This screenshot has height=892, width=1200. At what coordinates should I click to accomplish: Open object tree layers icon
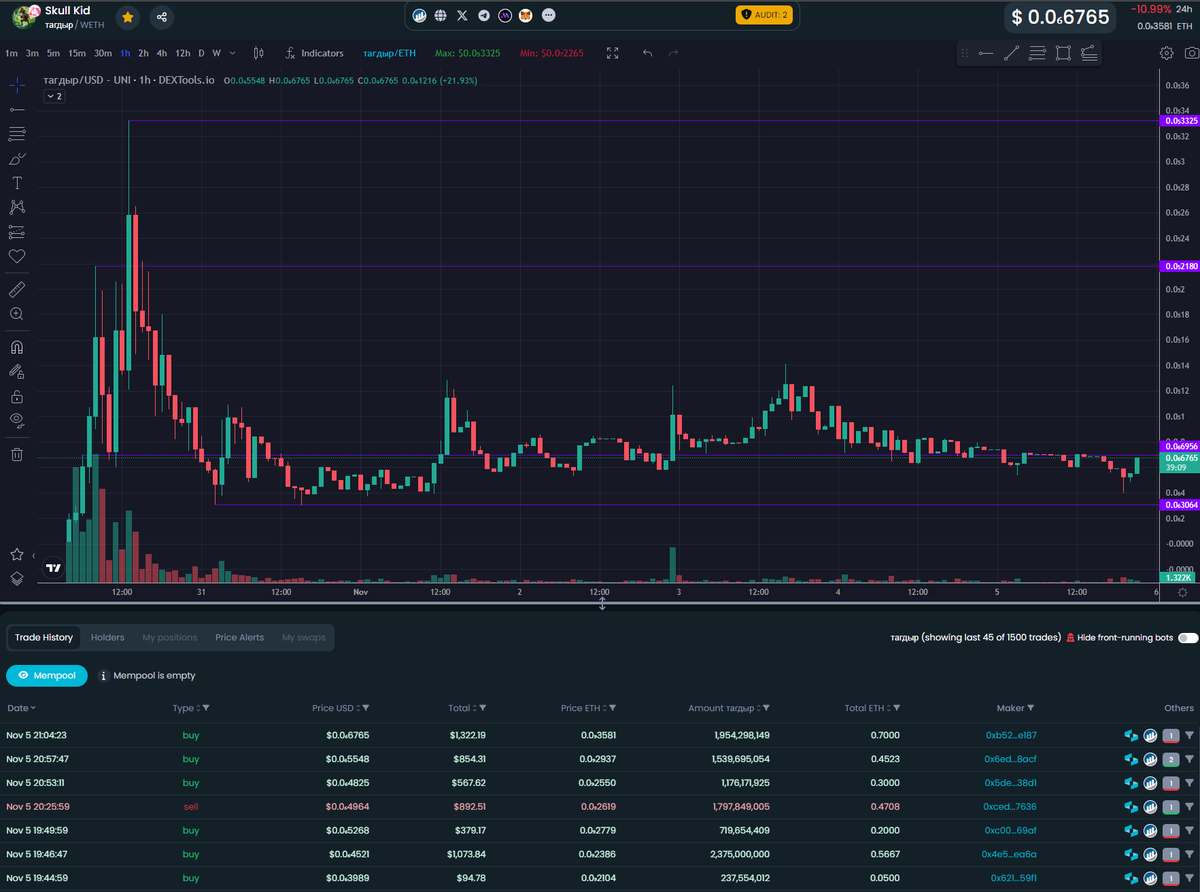[17, 578]
